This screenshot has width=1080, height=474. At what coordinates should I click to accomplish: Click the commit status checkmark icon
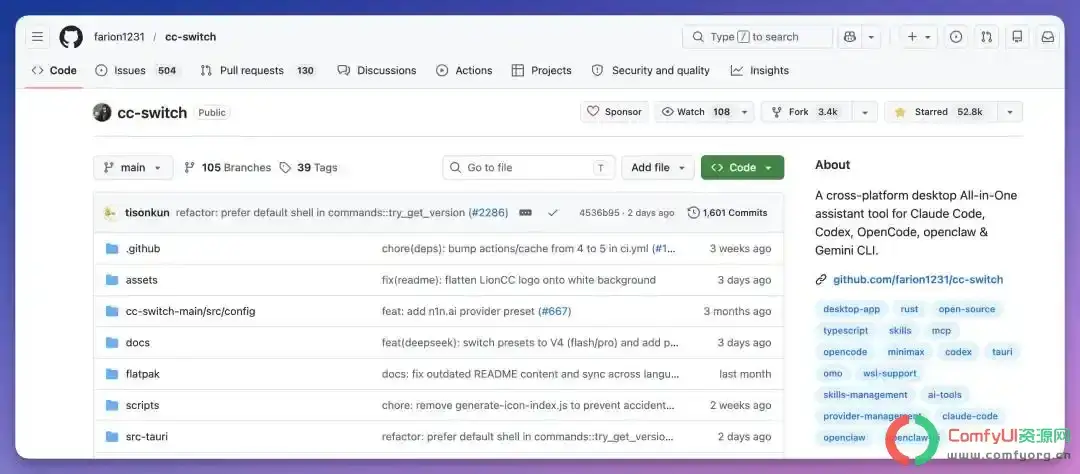point(552,213)
